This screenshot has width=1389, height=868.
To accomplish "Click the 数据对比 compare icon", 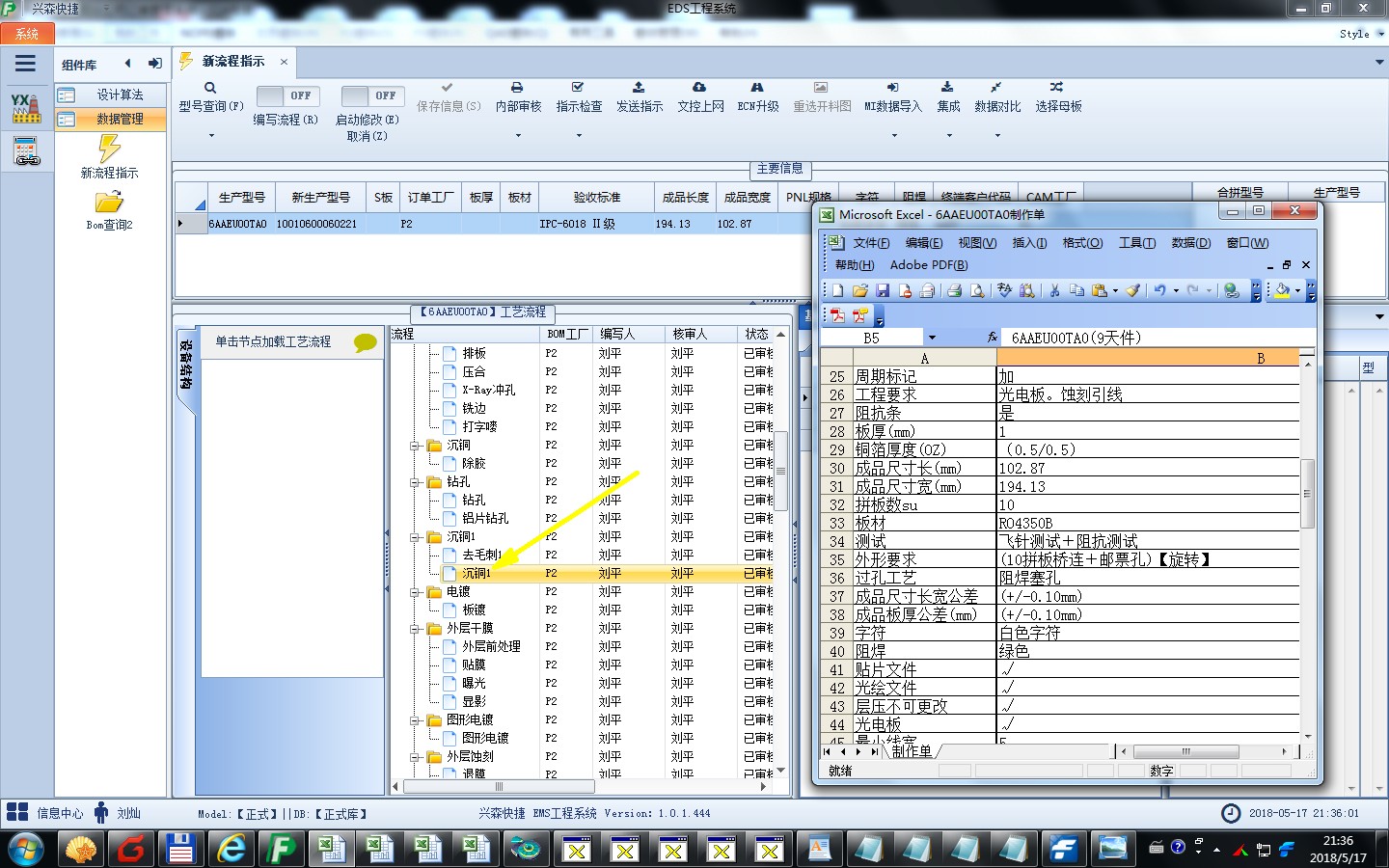I will (996, 88).
